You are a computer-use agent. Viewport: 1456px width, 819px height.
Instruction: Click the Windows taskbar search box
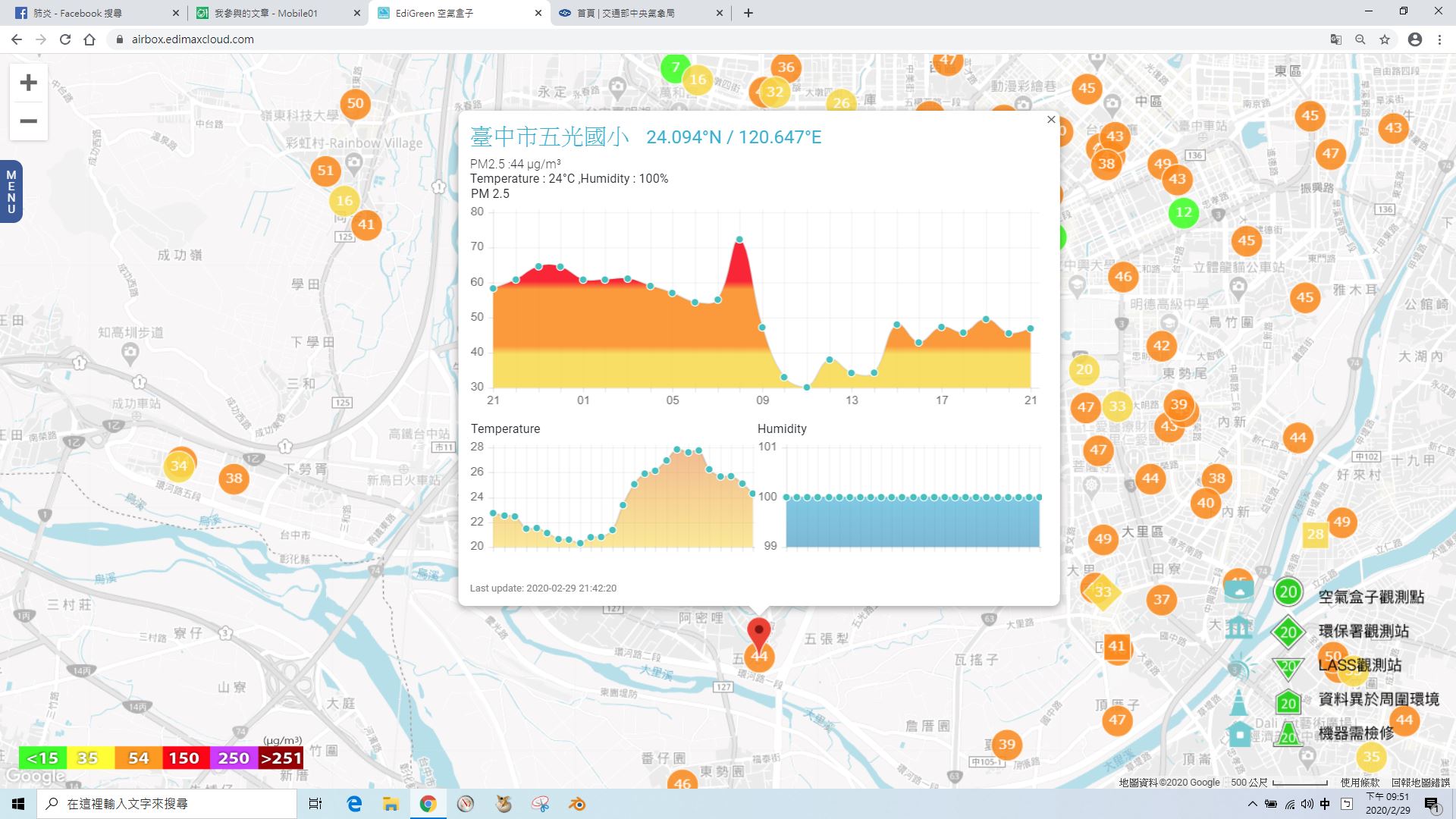(167, 804)
